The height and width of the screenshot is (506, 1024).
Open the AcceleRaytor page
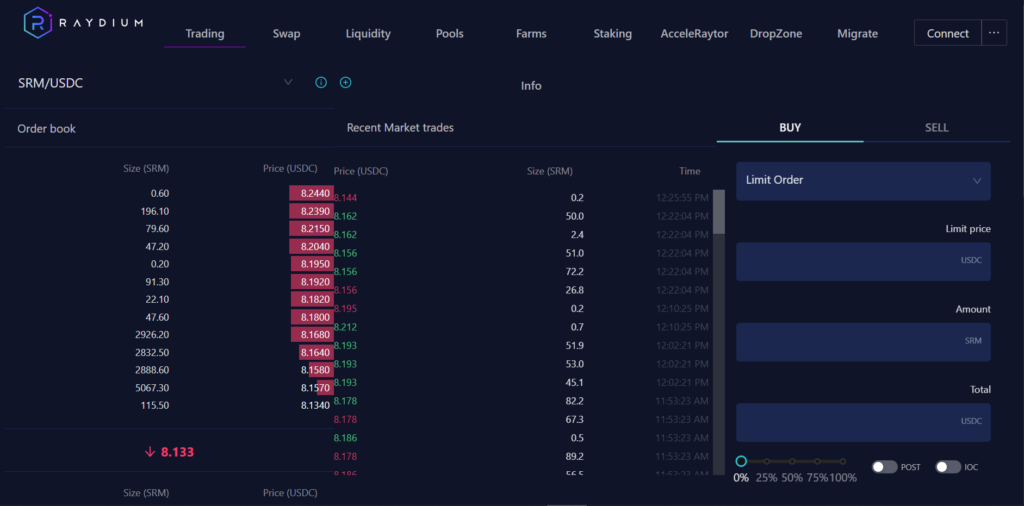694,34
